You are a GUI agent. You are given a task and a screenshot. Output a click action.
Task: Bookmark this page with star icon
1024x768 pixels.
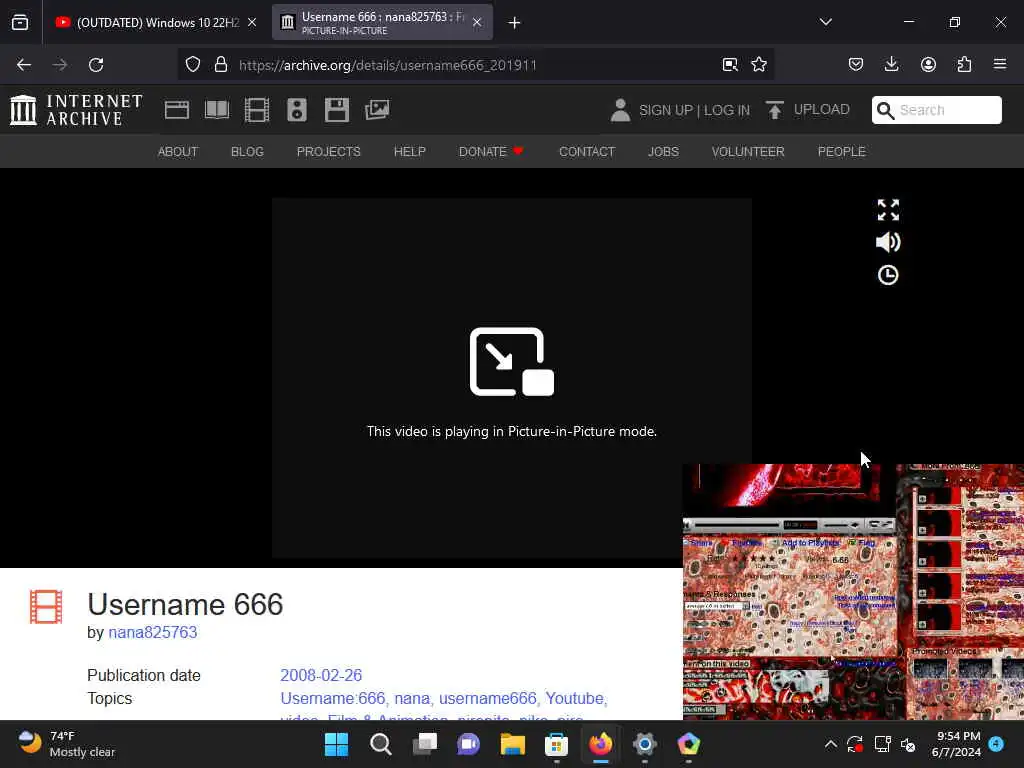click(759, 65)
